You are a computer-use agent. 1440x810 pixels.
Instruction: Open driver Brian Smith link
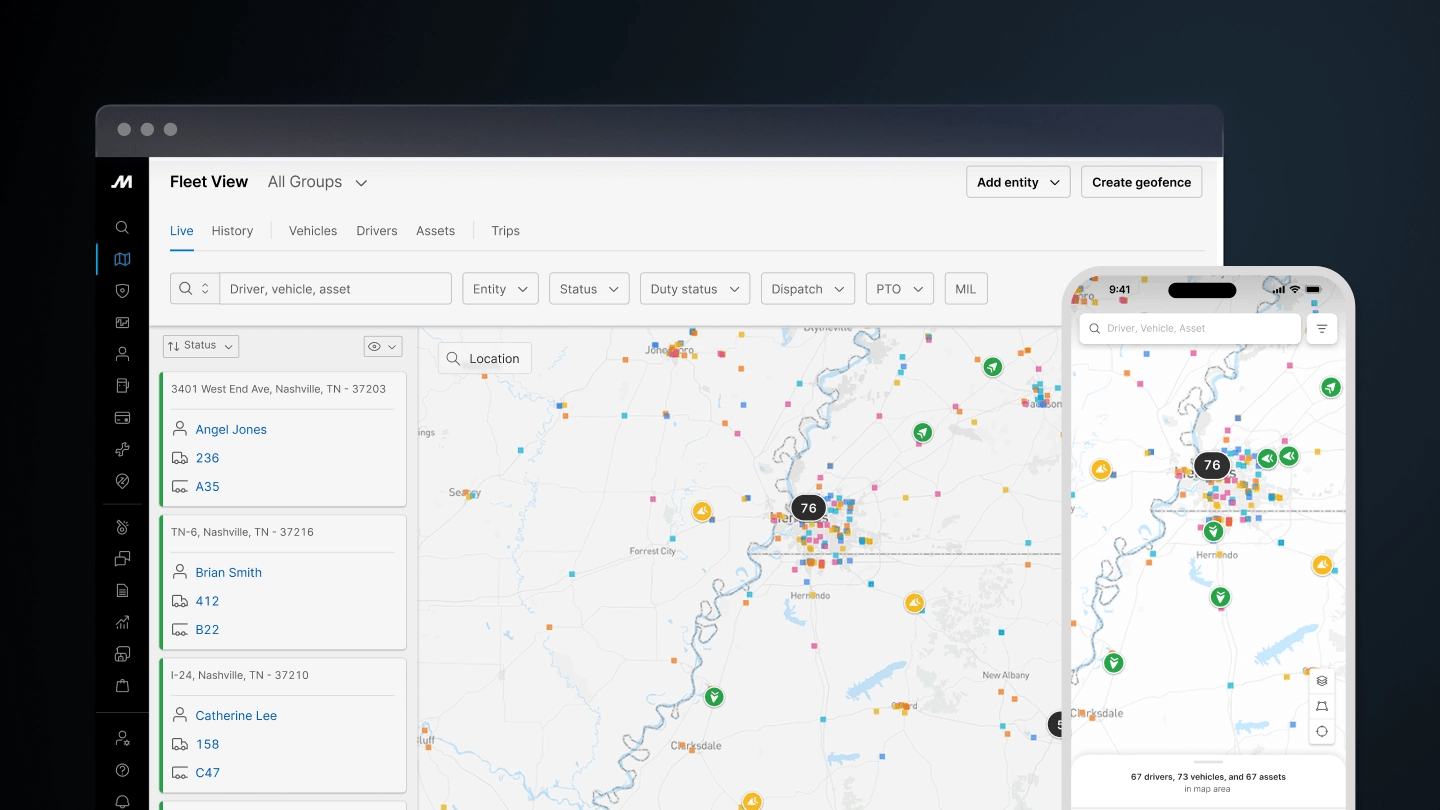coord(228,573)
